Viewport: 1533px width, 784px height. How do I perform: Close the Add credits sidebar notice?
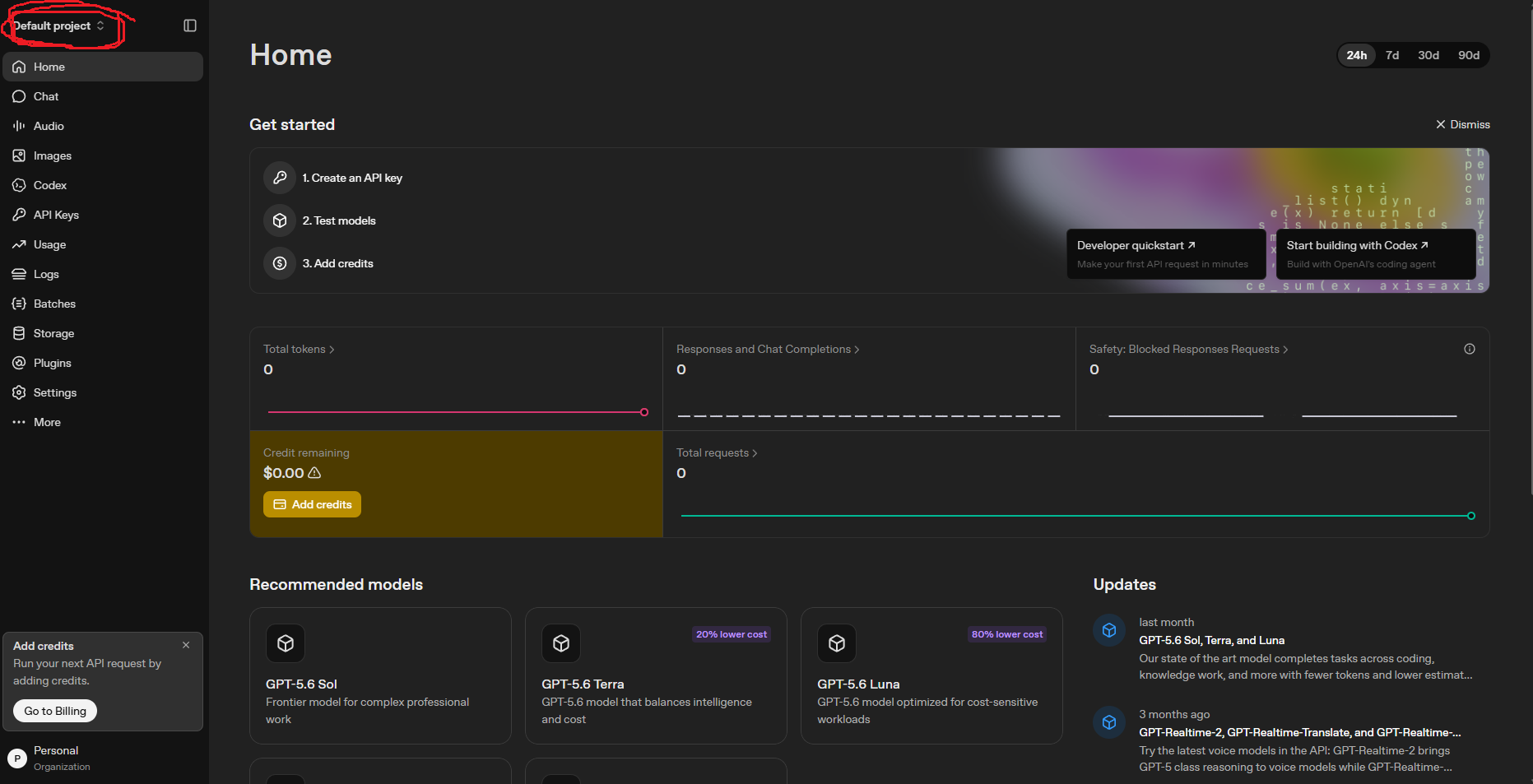[186, 645]
